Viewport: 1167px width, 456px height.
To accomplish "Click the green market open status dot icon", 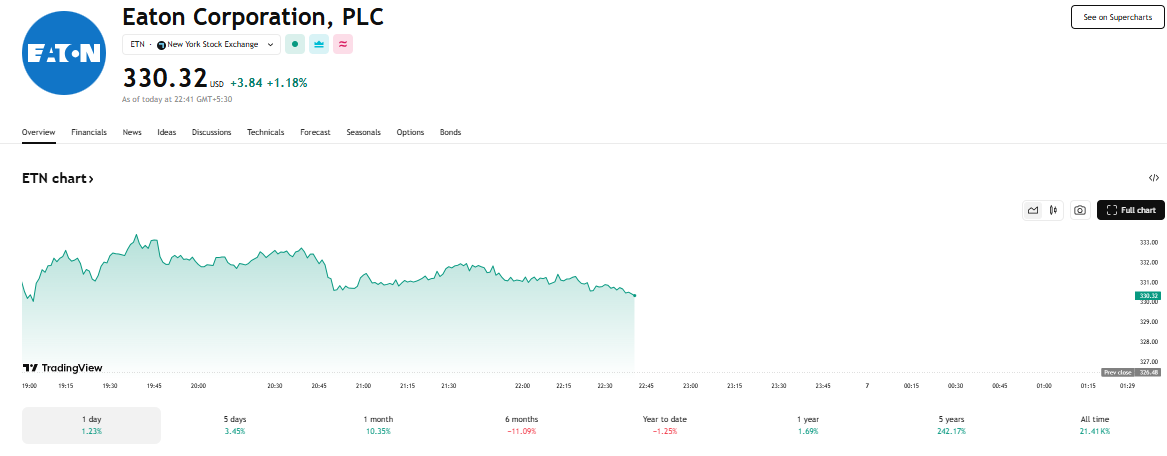I will click(x=295, y=45).
